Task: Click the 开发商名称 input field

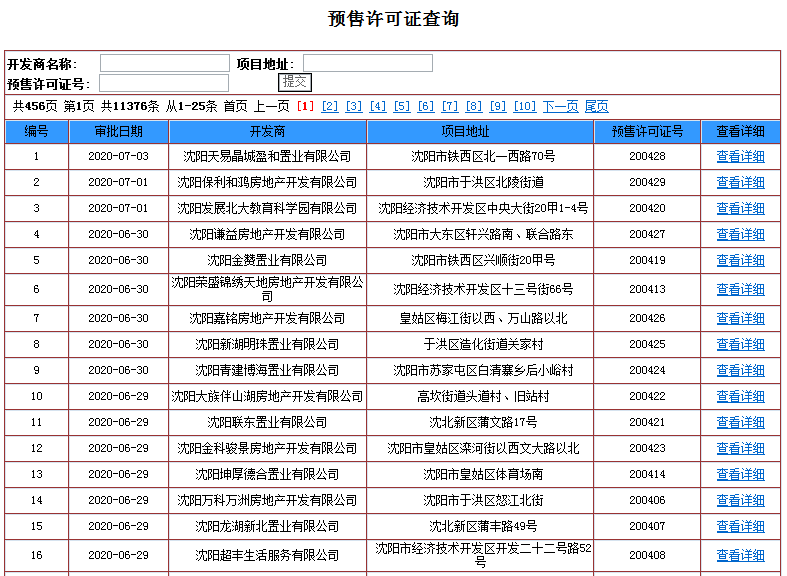Action: 164,64
